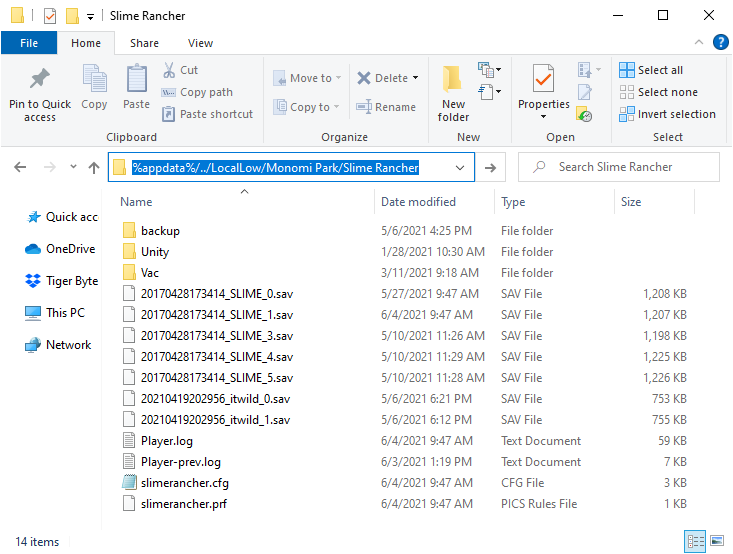
Task: Expand the address bar history dropdown
Action: pos(460,168)
